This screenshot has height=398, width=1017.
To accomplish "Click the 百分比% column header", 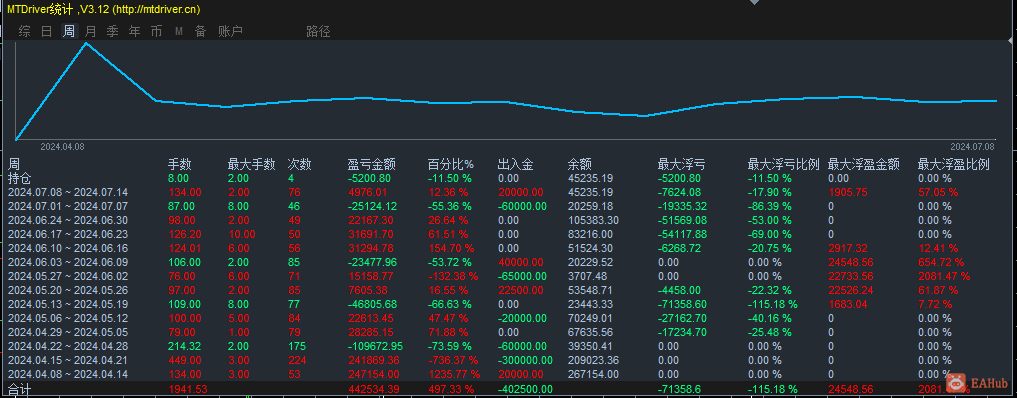I will pyautogui.click(x=451, y=165).
